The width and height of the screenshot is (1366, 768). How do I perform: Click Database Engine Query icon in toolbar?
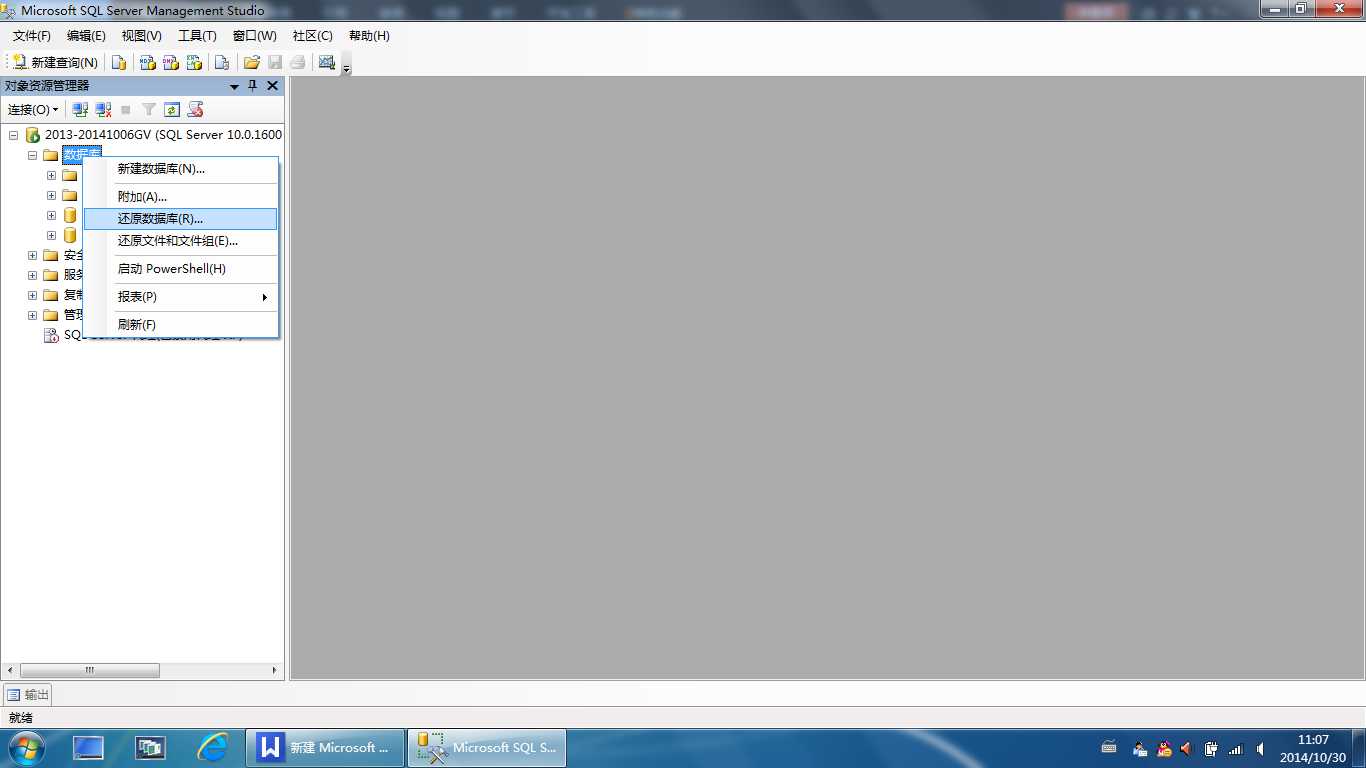119,62
